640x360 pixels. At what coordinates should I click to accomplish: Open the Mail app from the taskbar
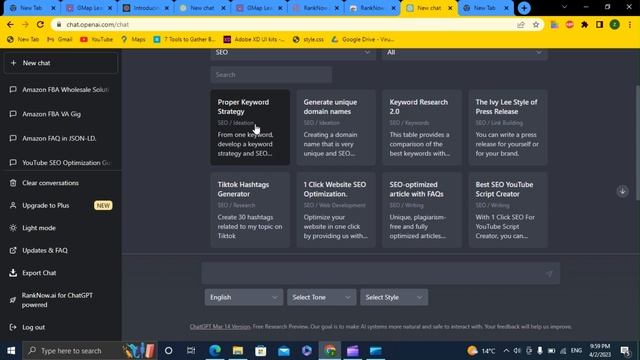pyautogui.click(x=284, y=351)
